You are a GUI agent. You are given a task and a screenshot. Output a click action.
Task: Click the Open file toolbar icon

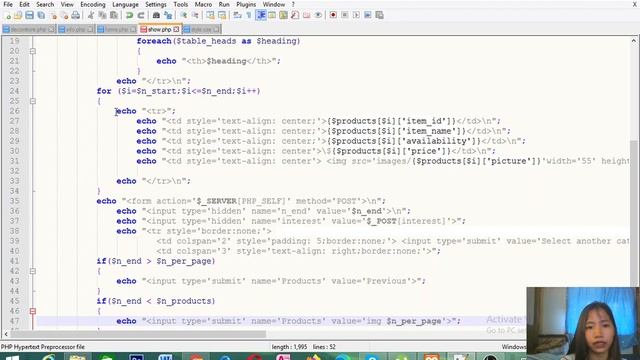point(18,16)
